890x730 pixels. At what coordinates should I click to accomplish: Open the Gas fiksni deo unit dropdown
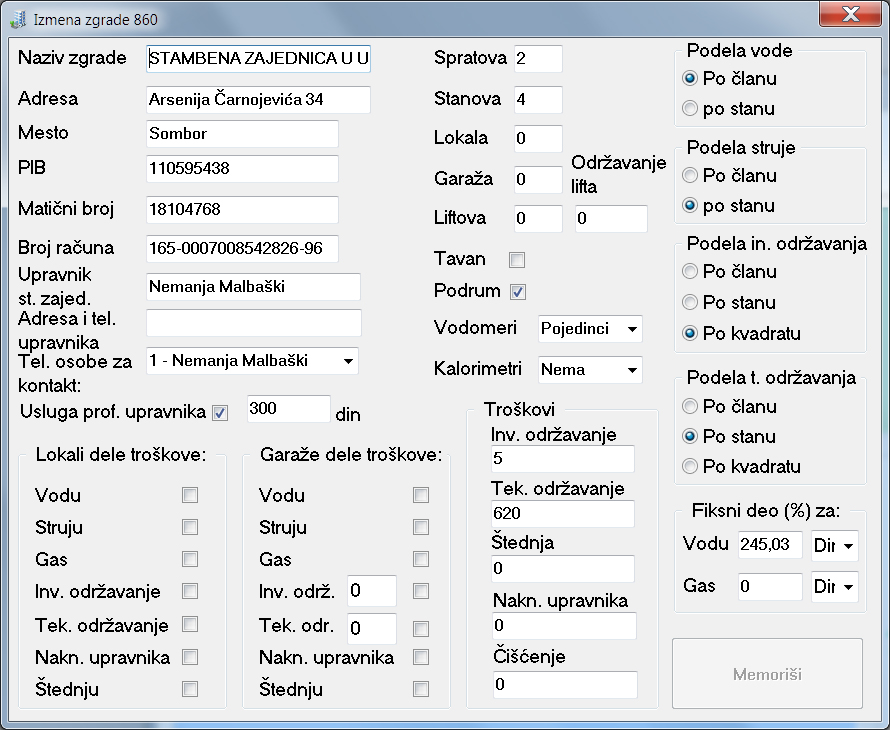point(834,586)
